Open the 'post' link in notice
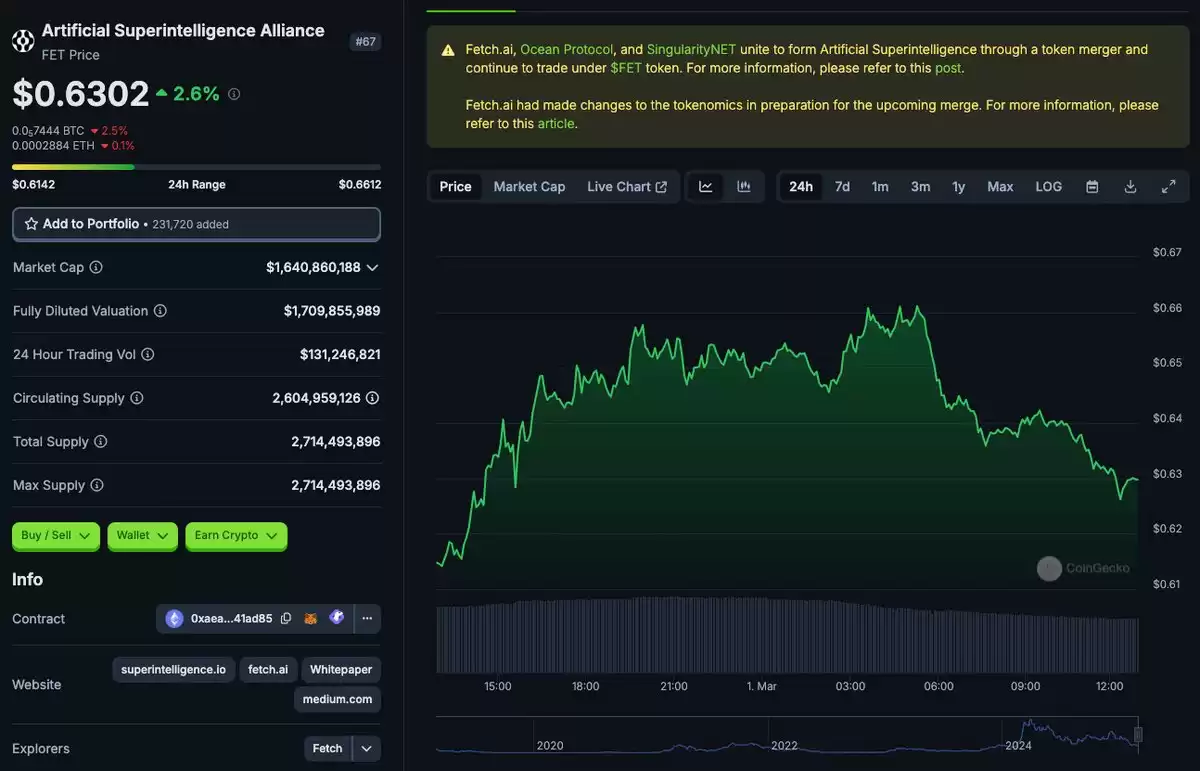This screenshot has height=771, width=1200. (x=947, y=68)
